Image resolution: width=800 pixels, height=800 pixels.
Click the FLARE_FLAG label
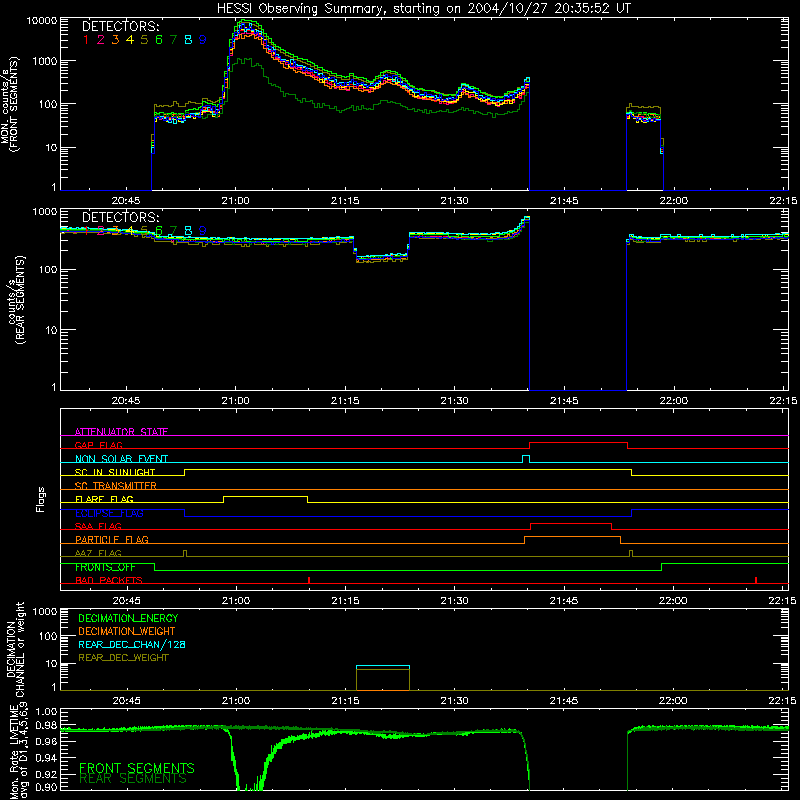tap(104, 499)
